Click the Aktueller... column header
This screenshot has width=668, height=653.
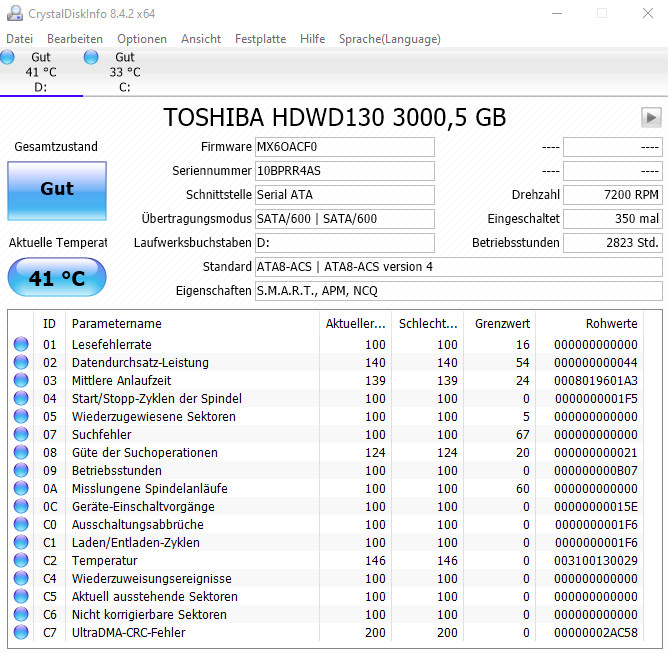356,323
